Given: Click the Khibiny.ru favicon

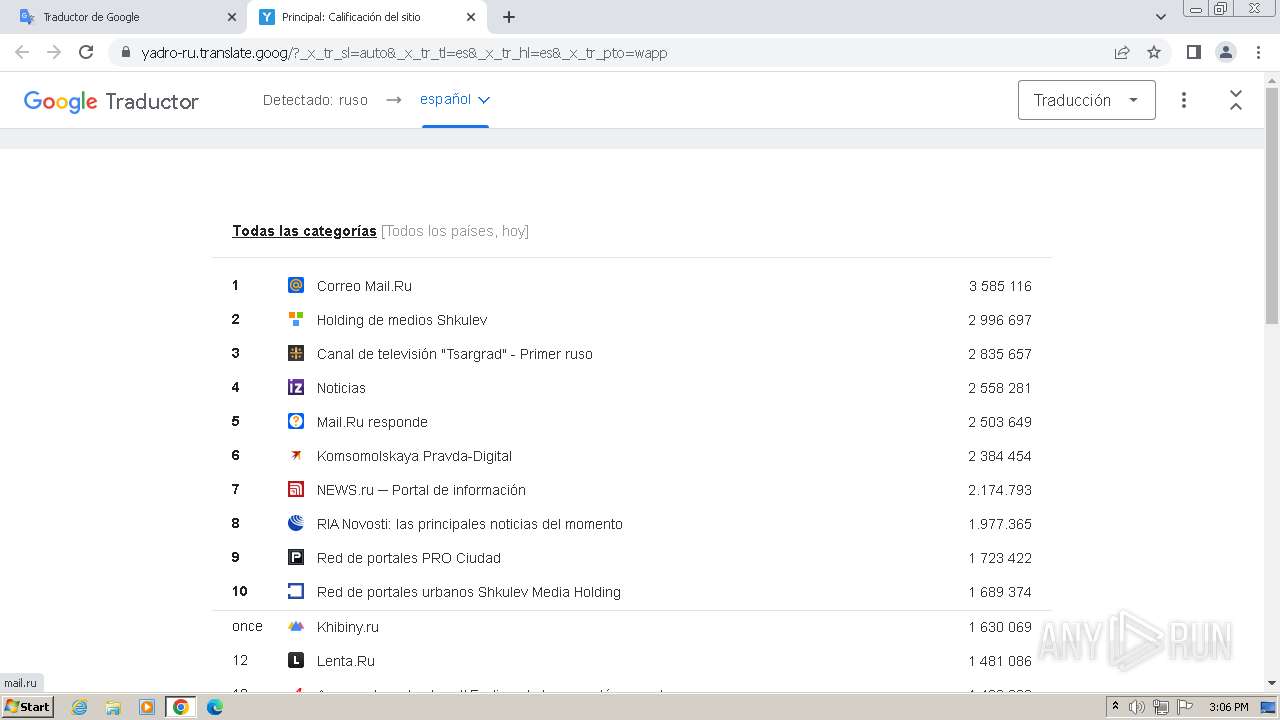Looking at the screenshot, I should (x=296, y=626).
